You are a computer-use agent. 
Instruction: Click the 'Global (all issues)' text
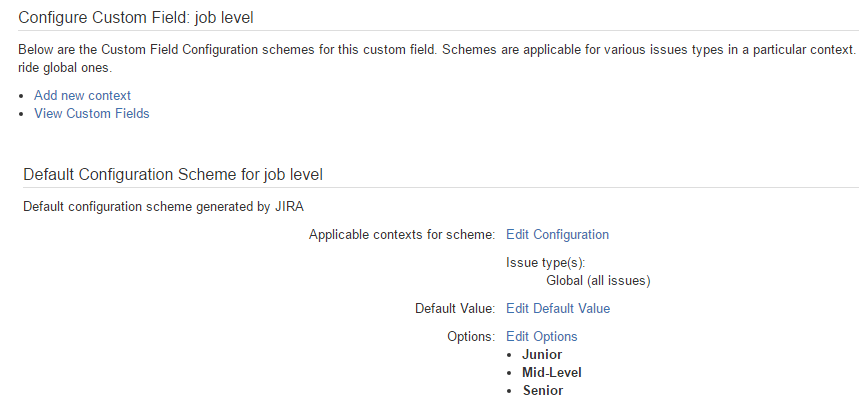pos(598,282)
